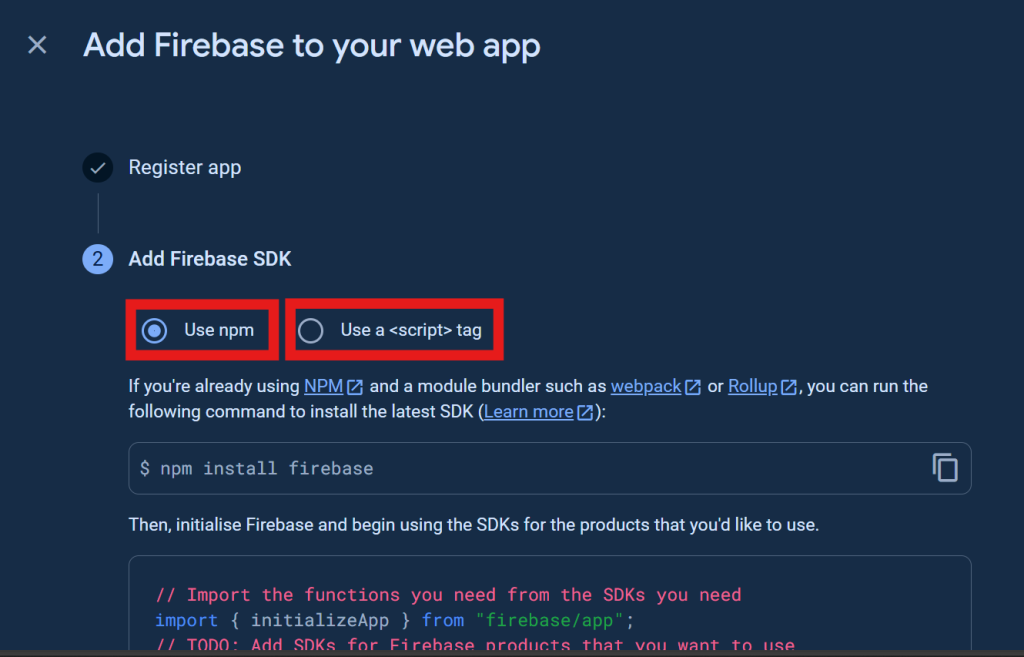This screenshot has height=657, width=1024.
Task: Click the Register app step label
Action: click(184, 167)
